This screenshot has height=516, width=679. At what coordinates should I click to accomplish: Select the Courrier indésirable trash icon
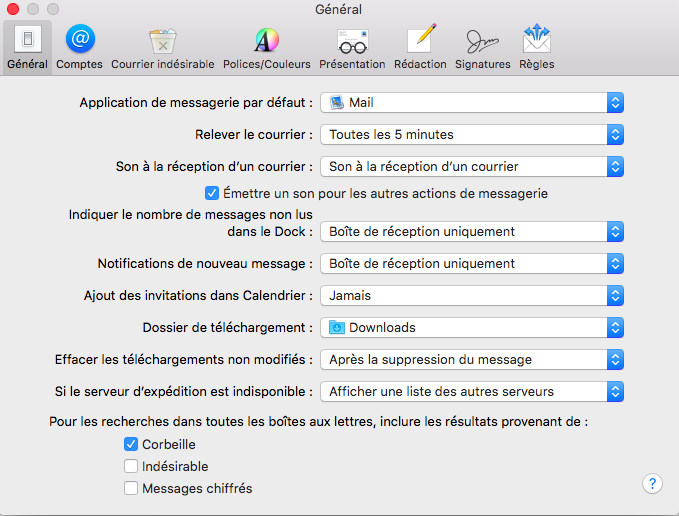[x=162, y=41]
